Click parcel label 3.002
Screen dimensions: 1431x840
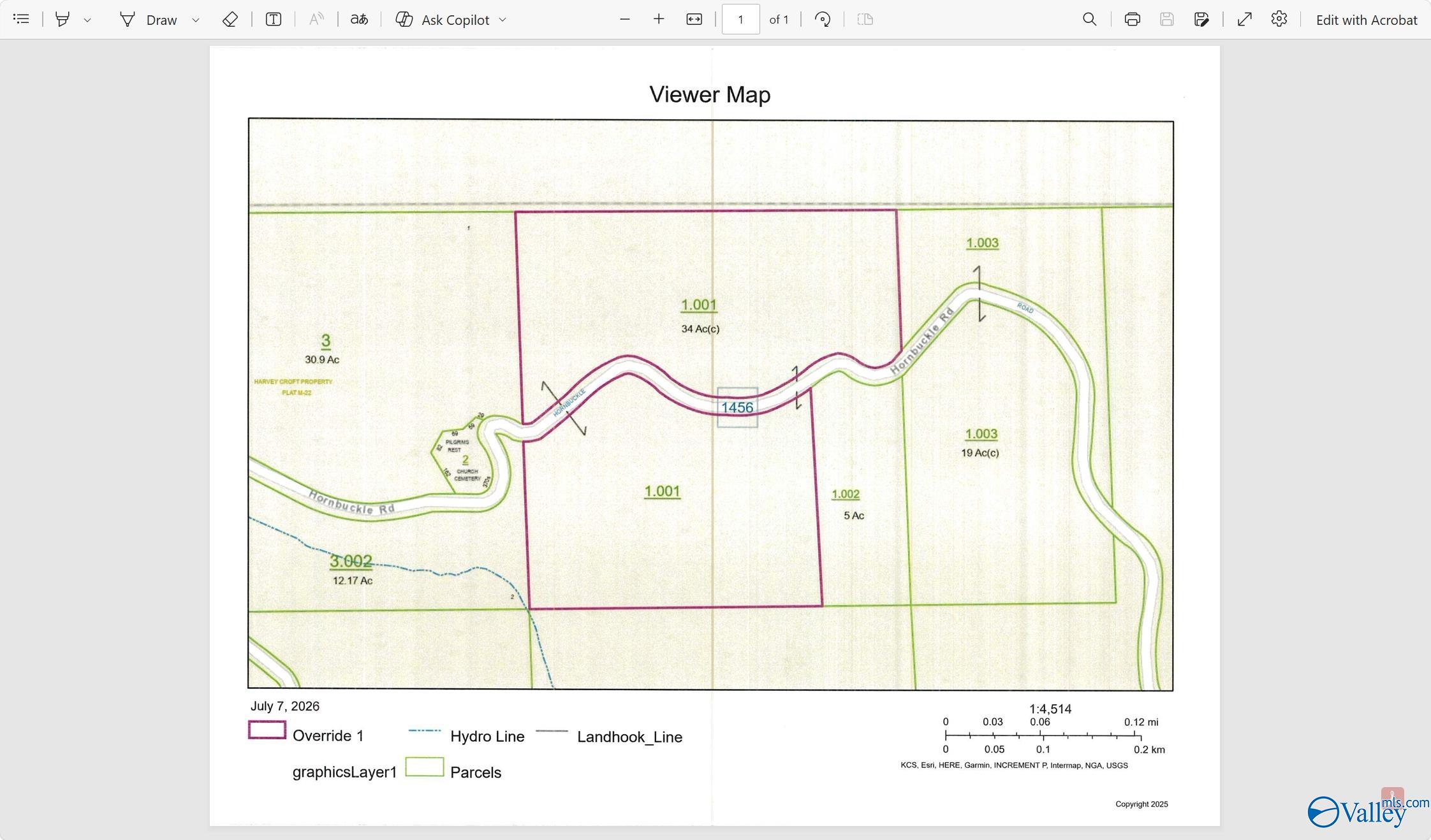click(x=351, y=561)
